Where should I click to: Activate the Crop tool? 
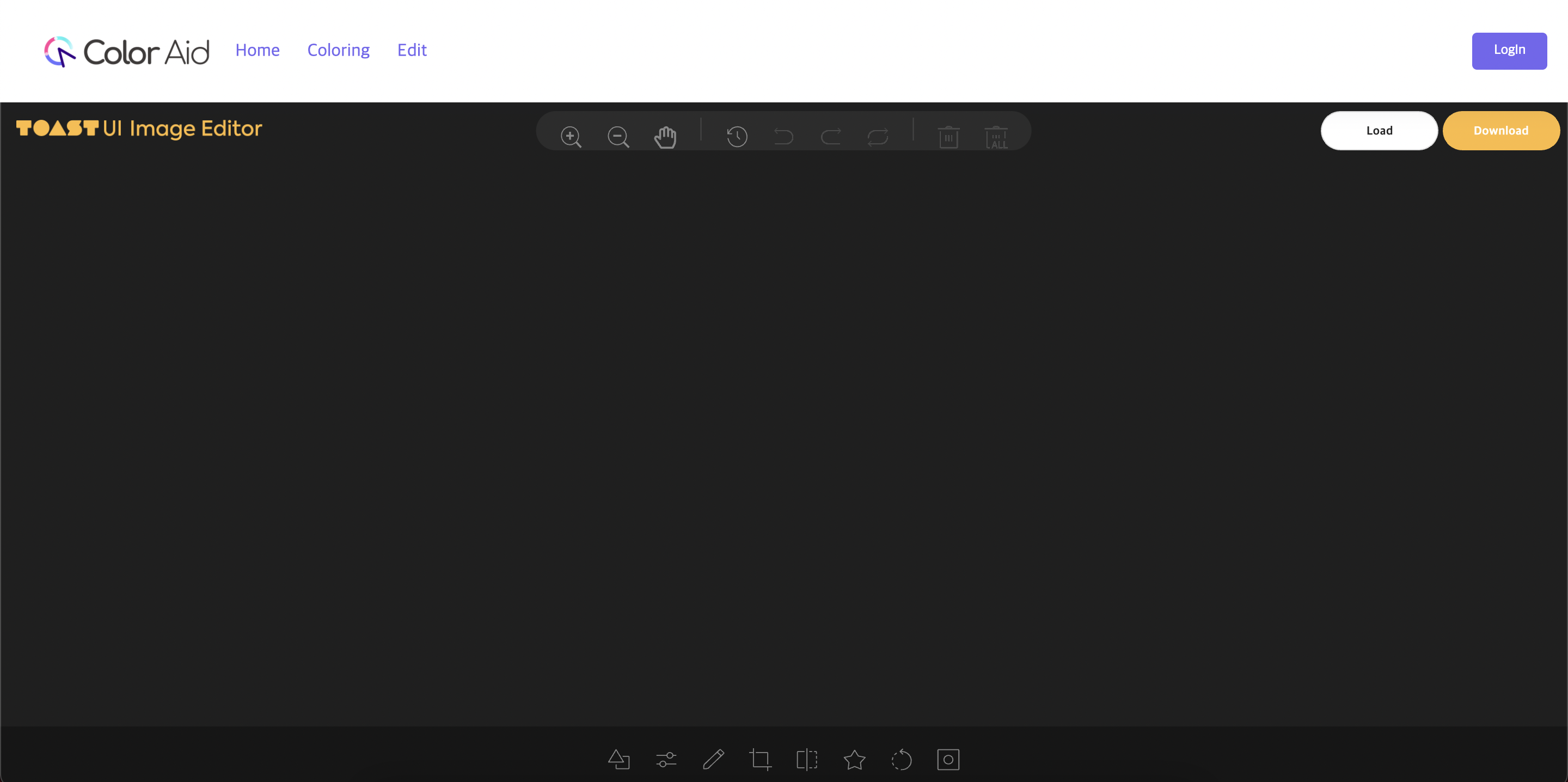coord(761,760)
